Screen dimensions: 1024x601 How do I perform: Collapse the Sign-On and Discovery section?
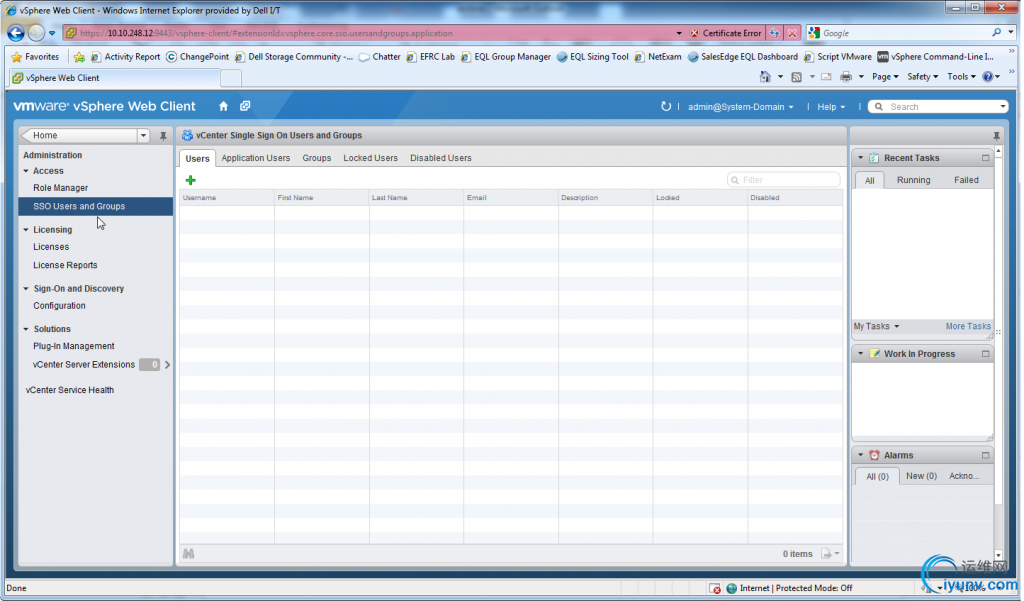(x=26, y=289)
